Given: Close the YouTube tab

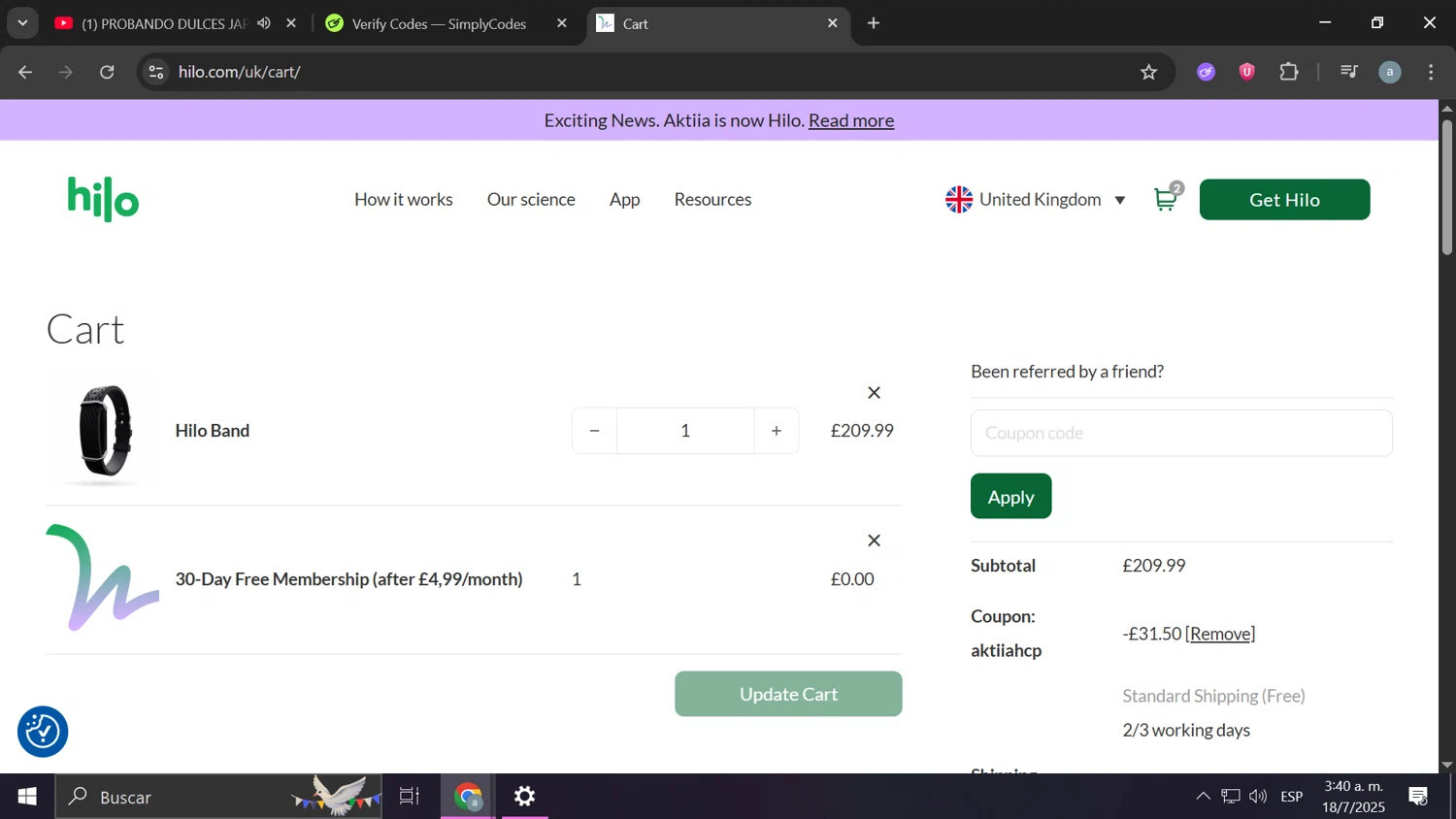Looking at the screenshot, I should pyautogui.click(x=291, y=23).
